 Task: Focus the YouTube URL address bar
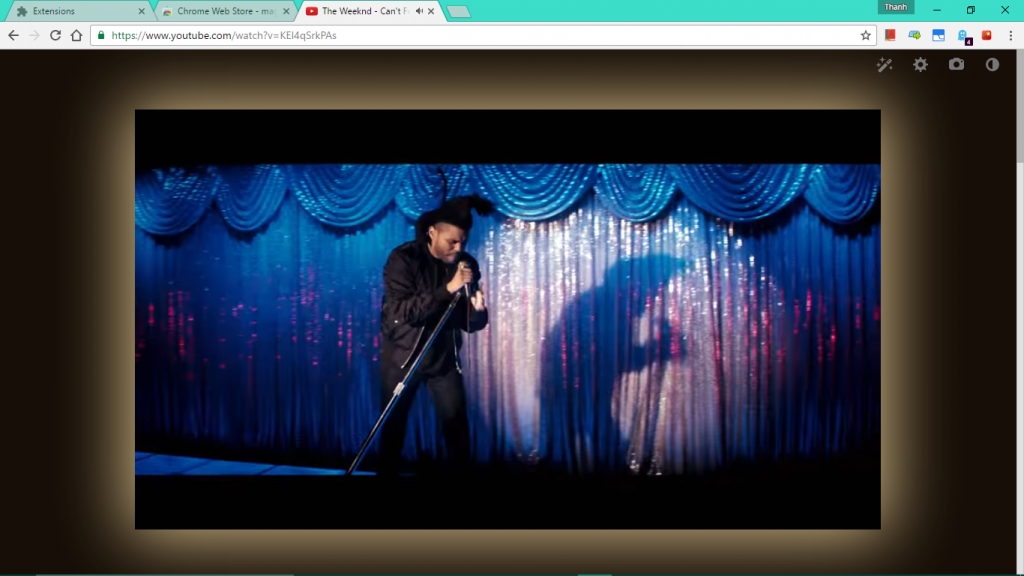point(483,35)
